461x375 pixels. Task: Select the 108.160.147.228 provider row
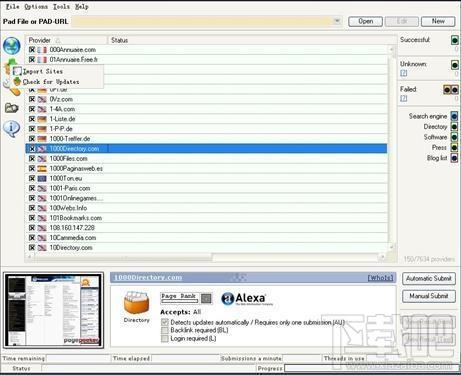pyautogui.click(x=206, y=228)
